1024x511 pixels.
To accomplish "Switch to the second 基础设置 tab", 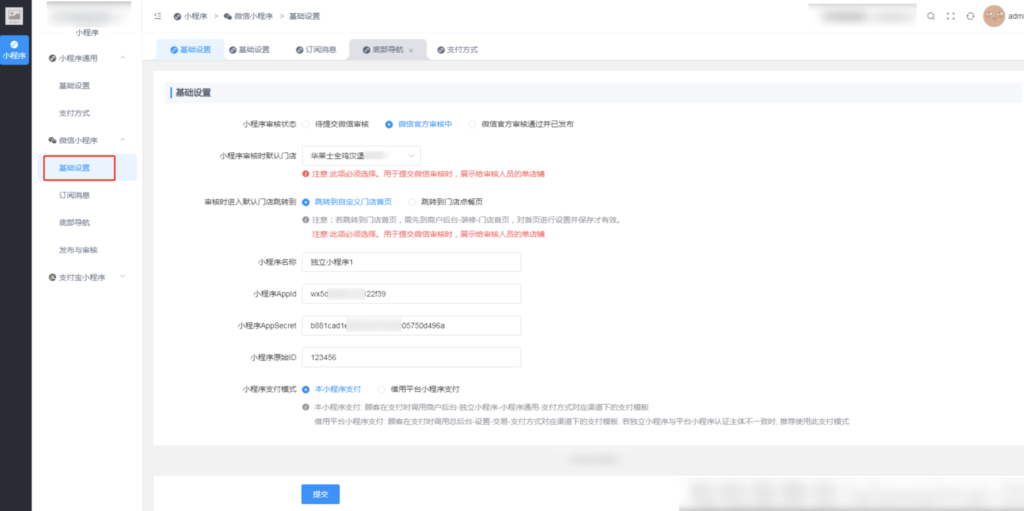I will [x=249, y=50].
